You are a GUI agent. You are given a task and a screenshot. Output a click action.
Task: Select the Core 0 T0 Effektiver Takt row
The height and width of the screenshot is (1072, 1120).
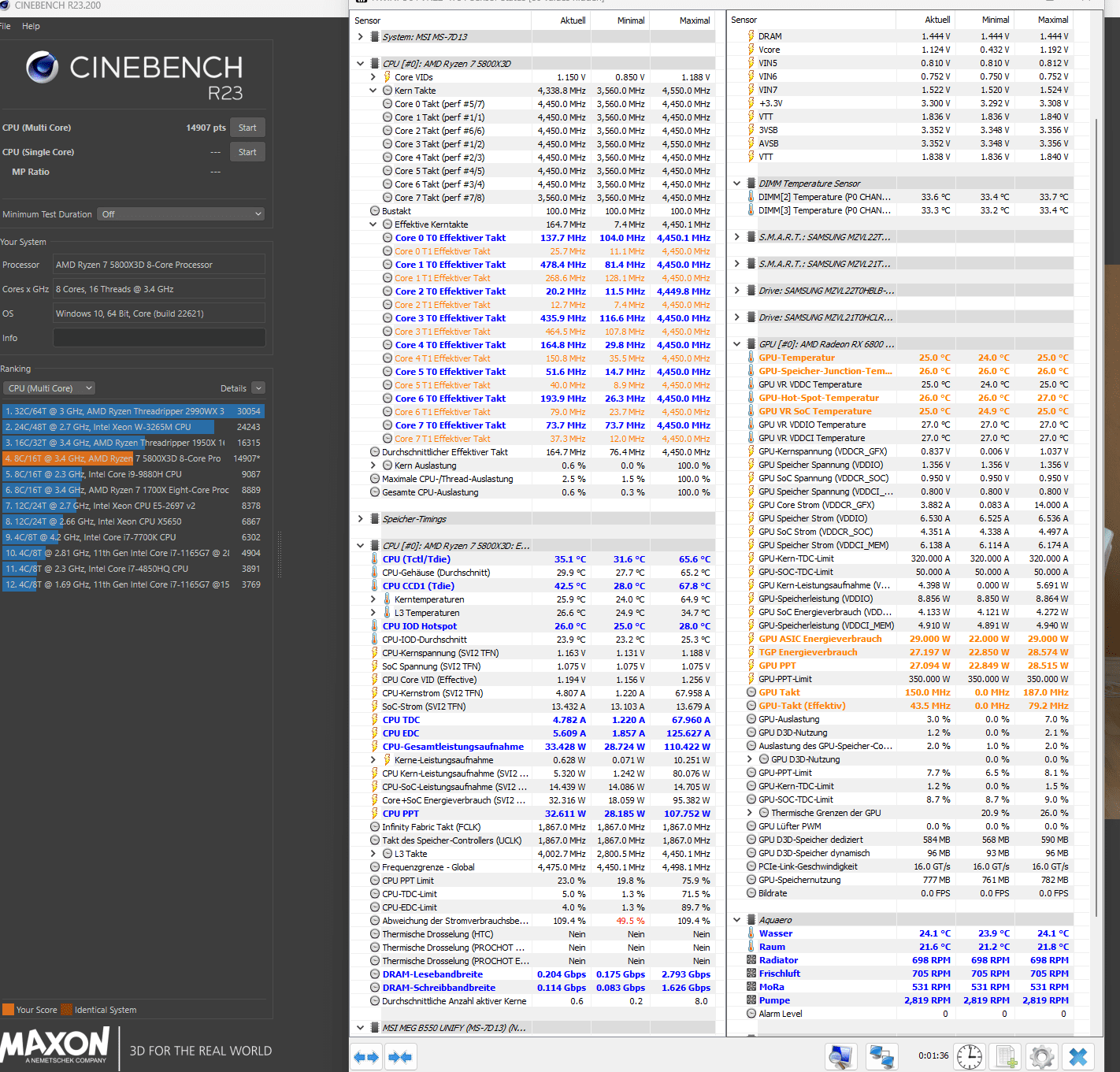point(533,238)
